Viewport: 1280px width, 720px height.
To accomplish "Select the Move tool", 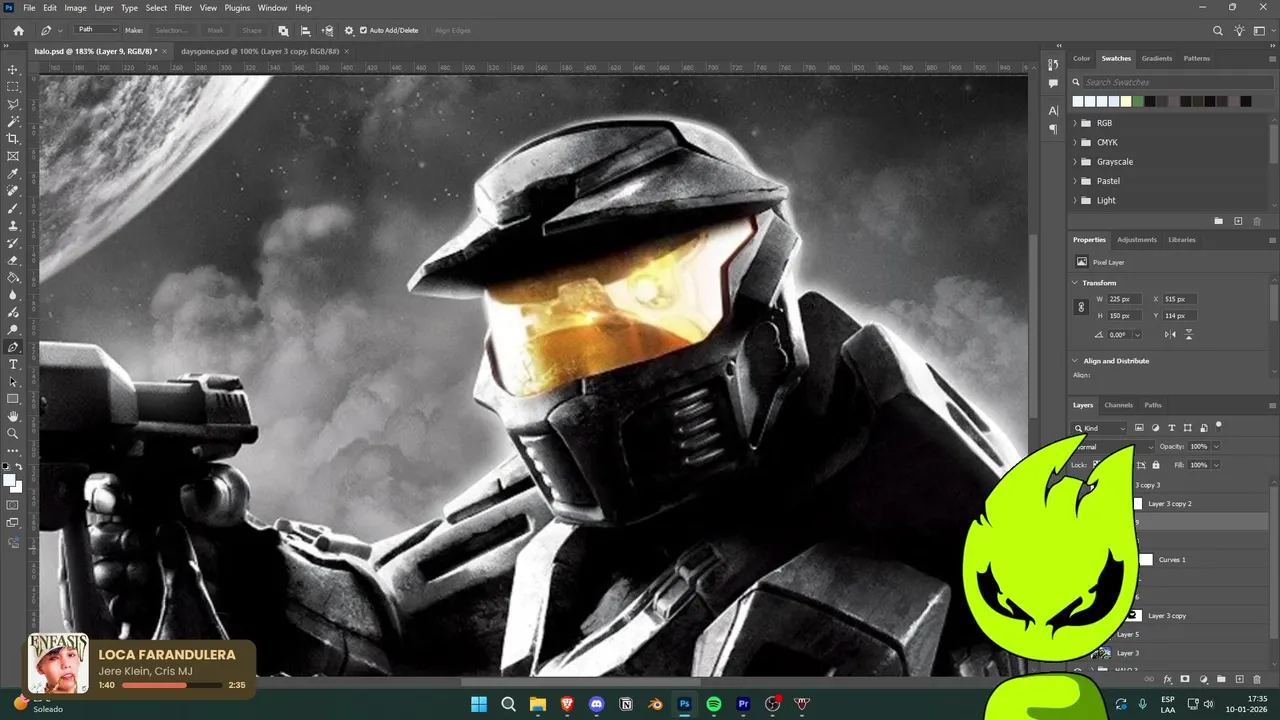I will coord(13,70).
